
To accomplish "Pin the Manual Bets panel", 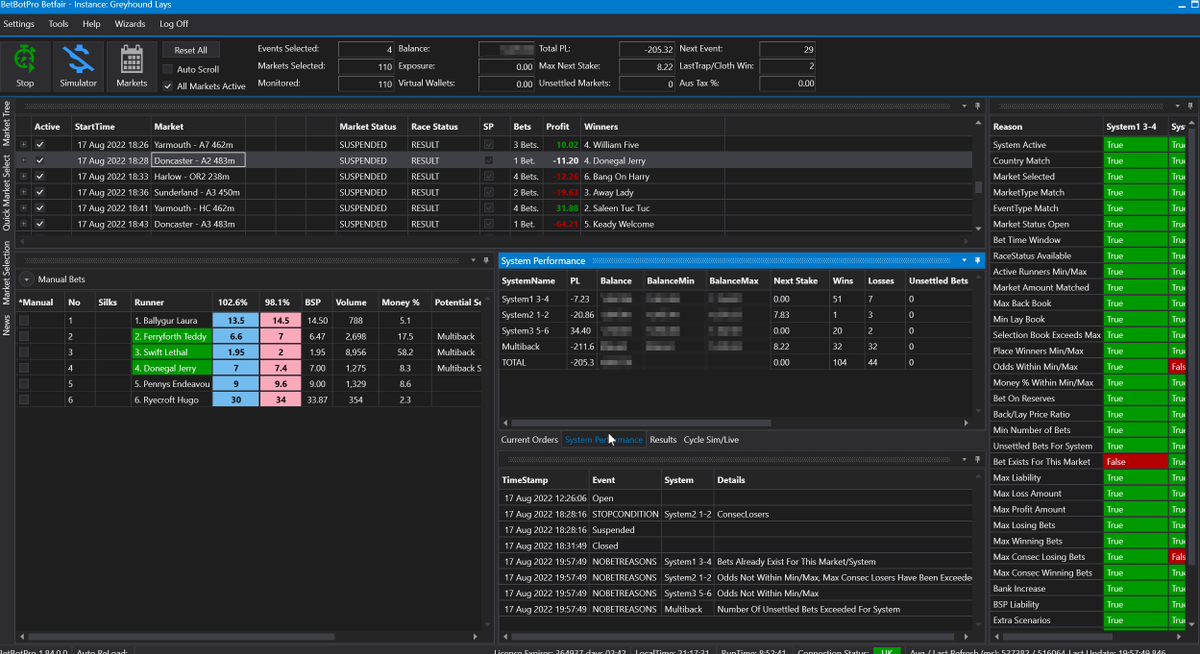I will [487, 260].
